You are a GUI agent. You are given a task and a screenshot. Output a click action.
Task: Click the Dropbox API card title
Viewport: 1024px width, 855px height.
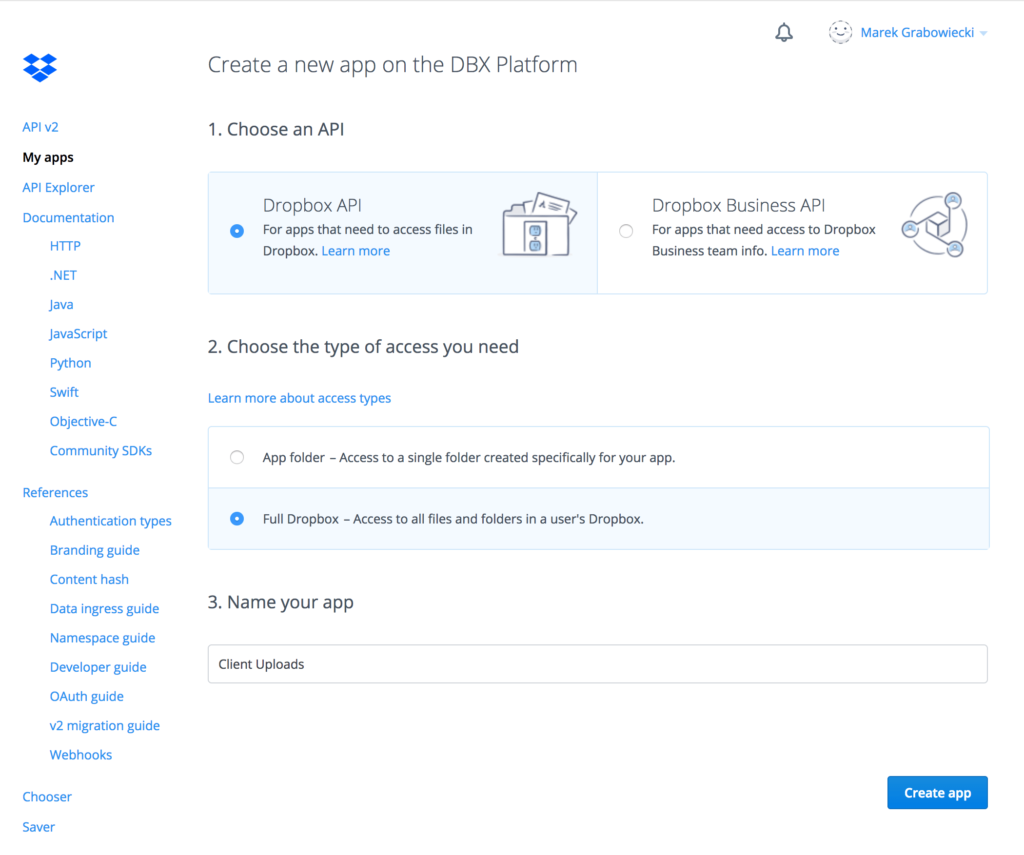pos(312,205)
